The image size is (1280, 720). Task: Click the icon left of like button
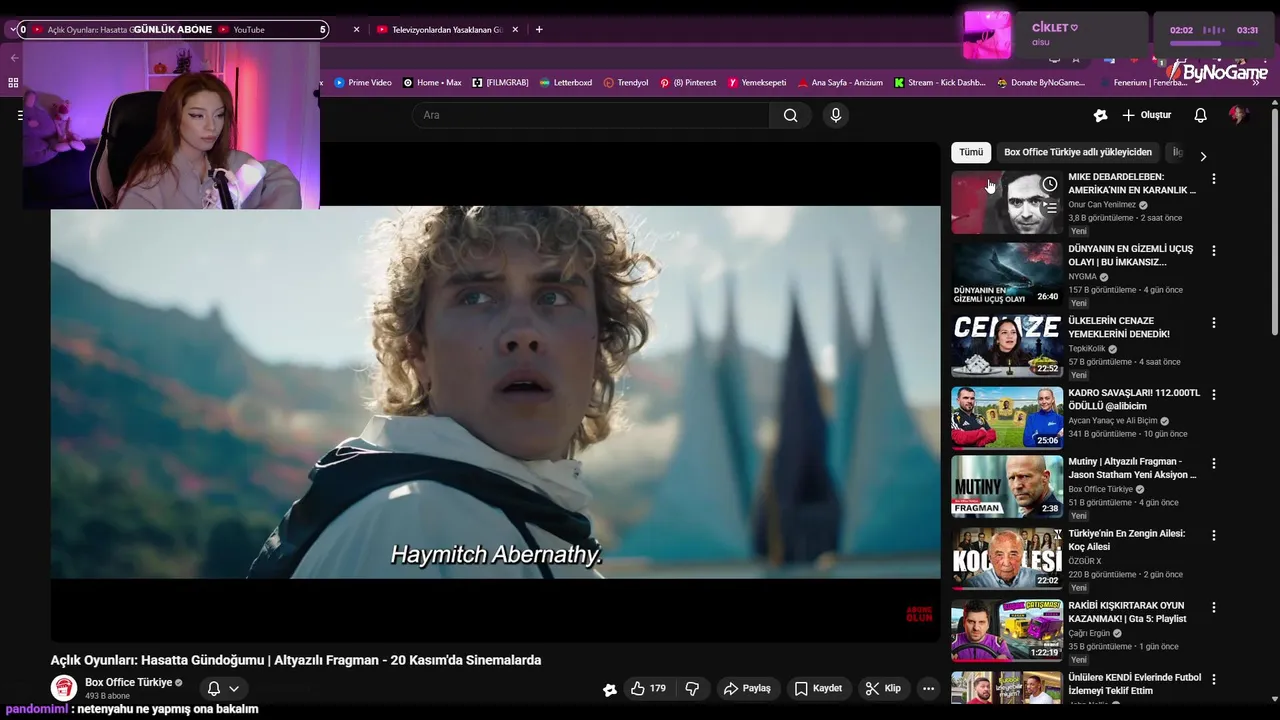click(610, 689)
